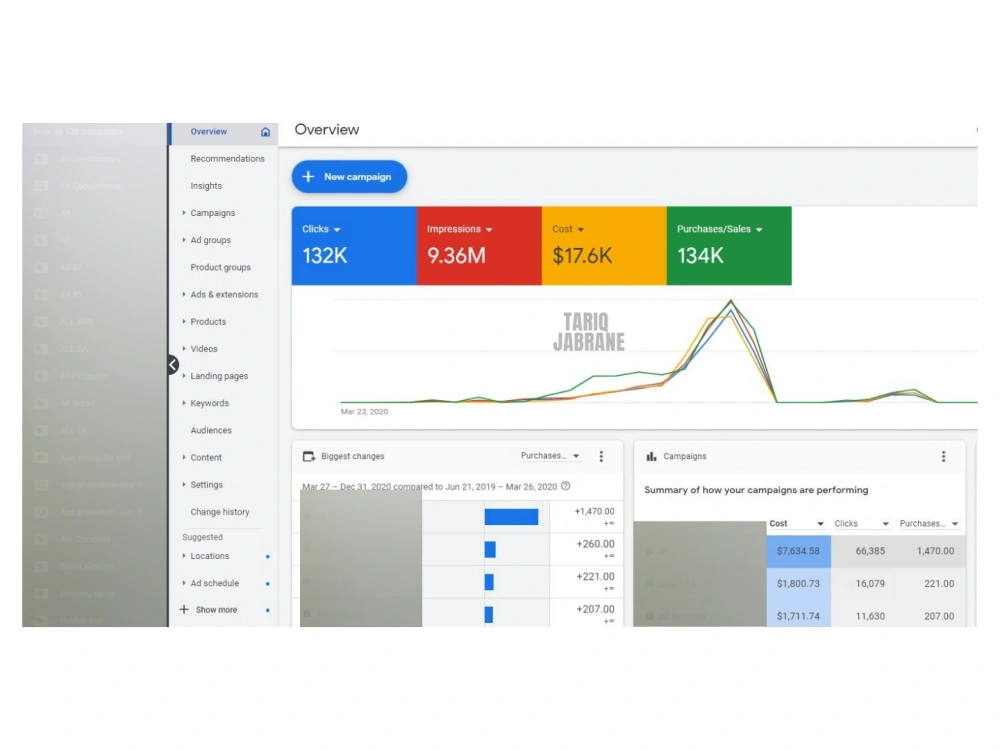Open suggested Locations item
The image size is (1000, 750).
point(209,556)
